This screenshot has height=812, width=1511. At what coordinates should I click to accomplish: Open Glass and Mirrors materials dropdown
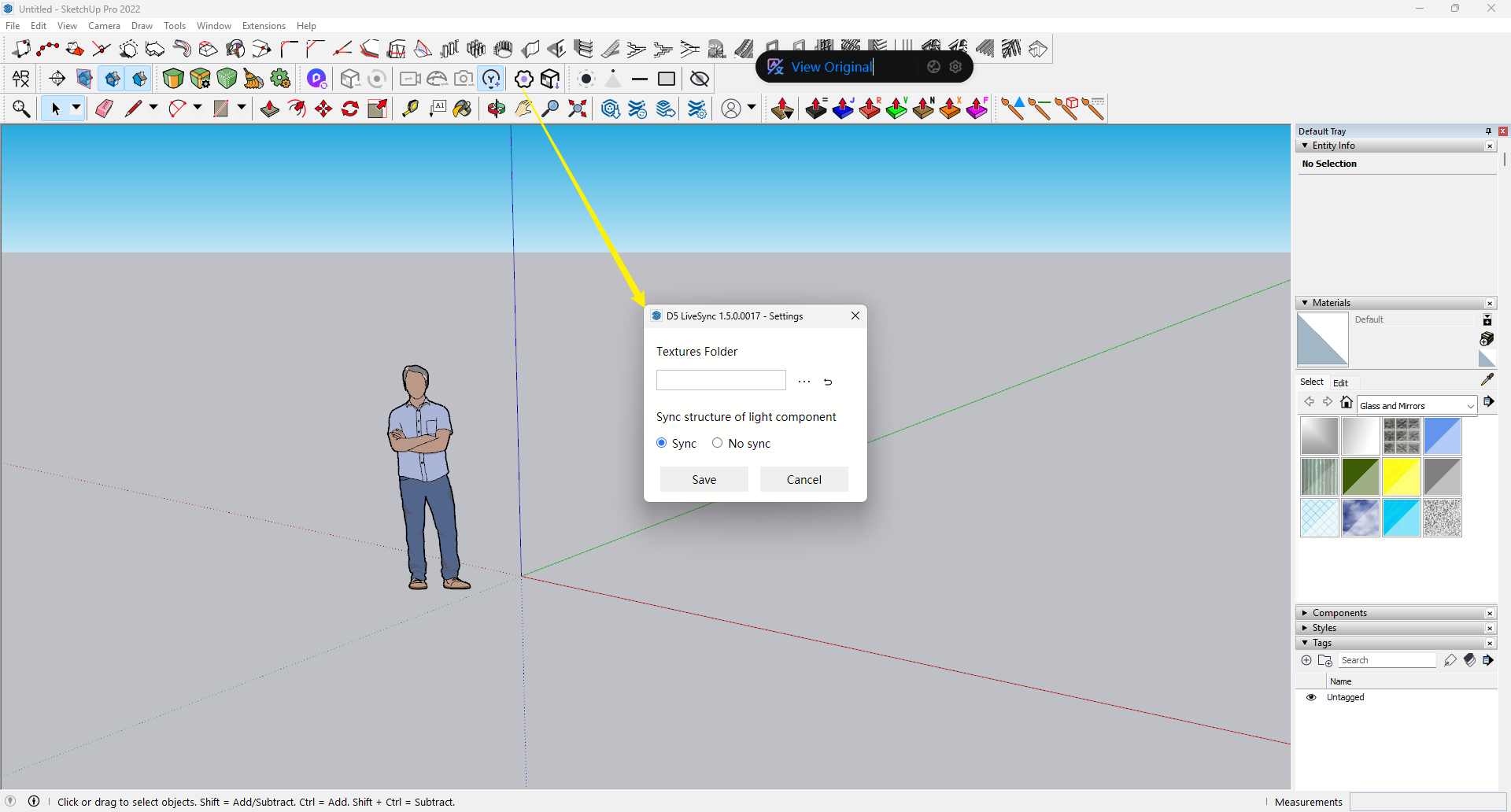pyautogui.click(x=1417, y=406)
